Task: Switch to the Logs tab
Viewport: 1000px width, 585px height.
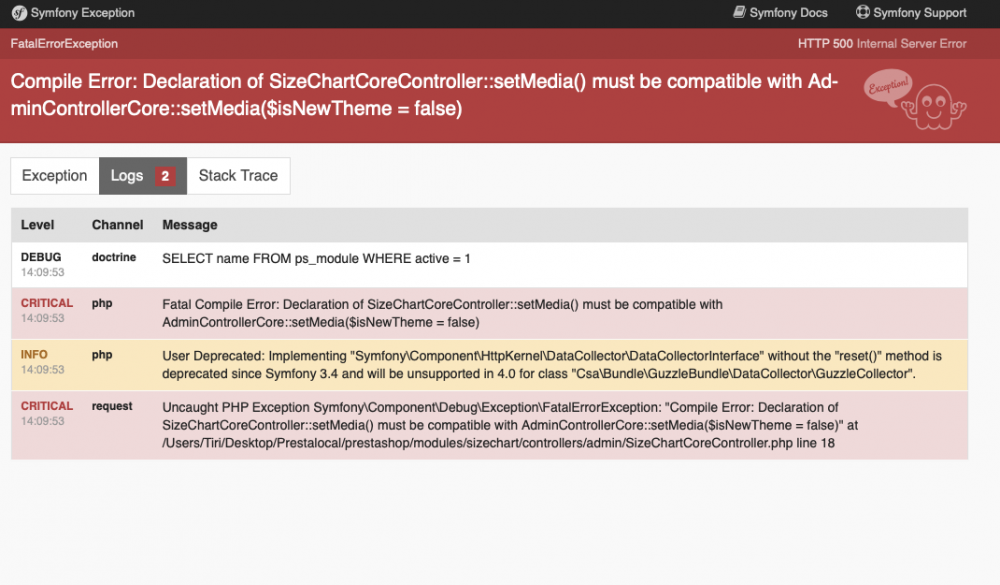Action: (x=127, y=176)
